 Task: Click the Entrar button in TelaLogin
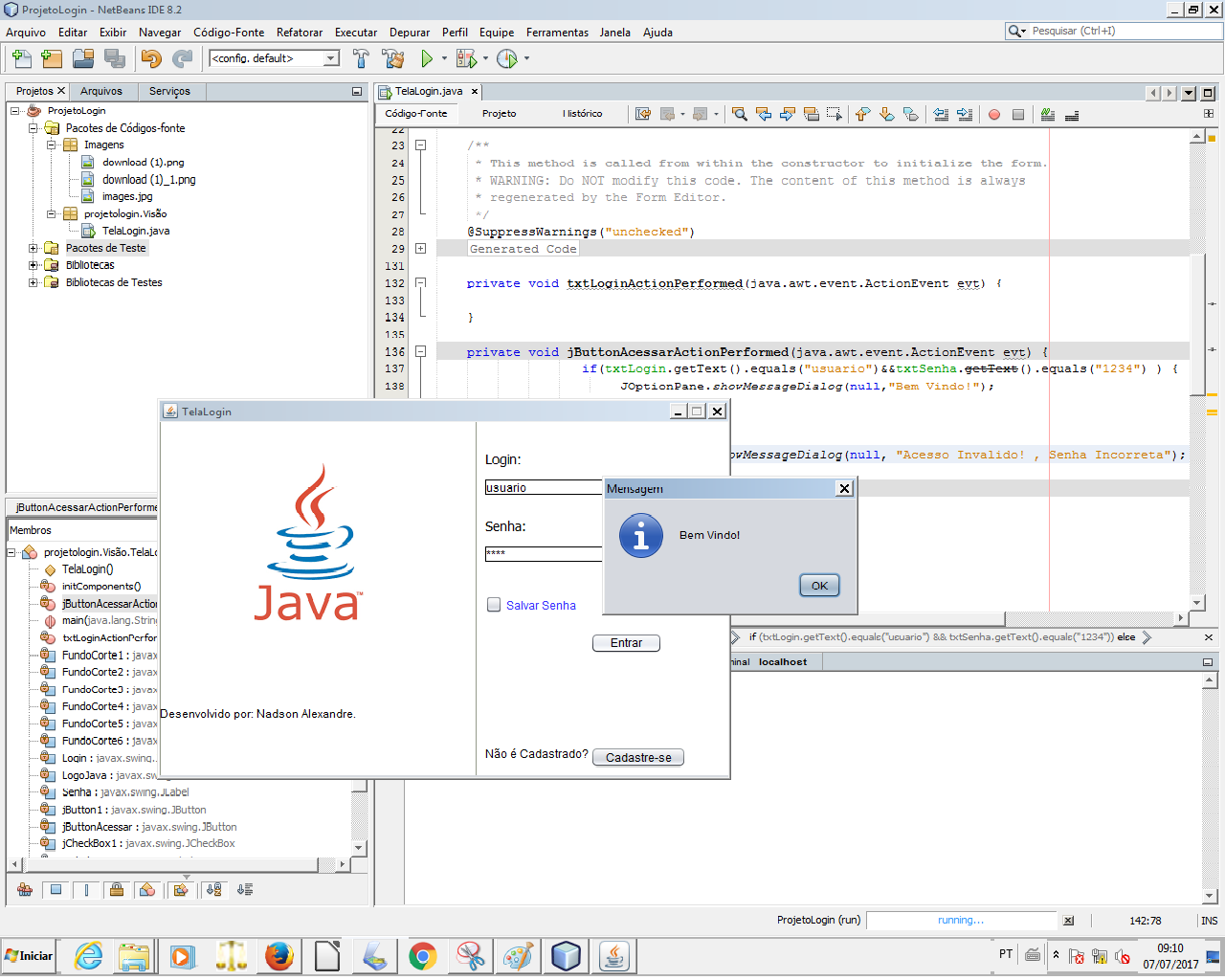click(x=626, y=643)
